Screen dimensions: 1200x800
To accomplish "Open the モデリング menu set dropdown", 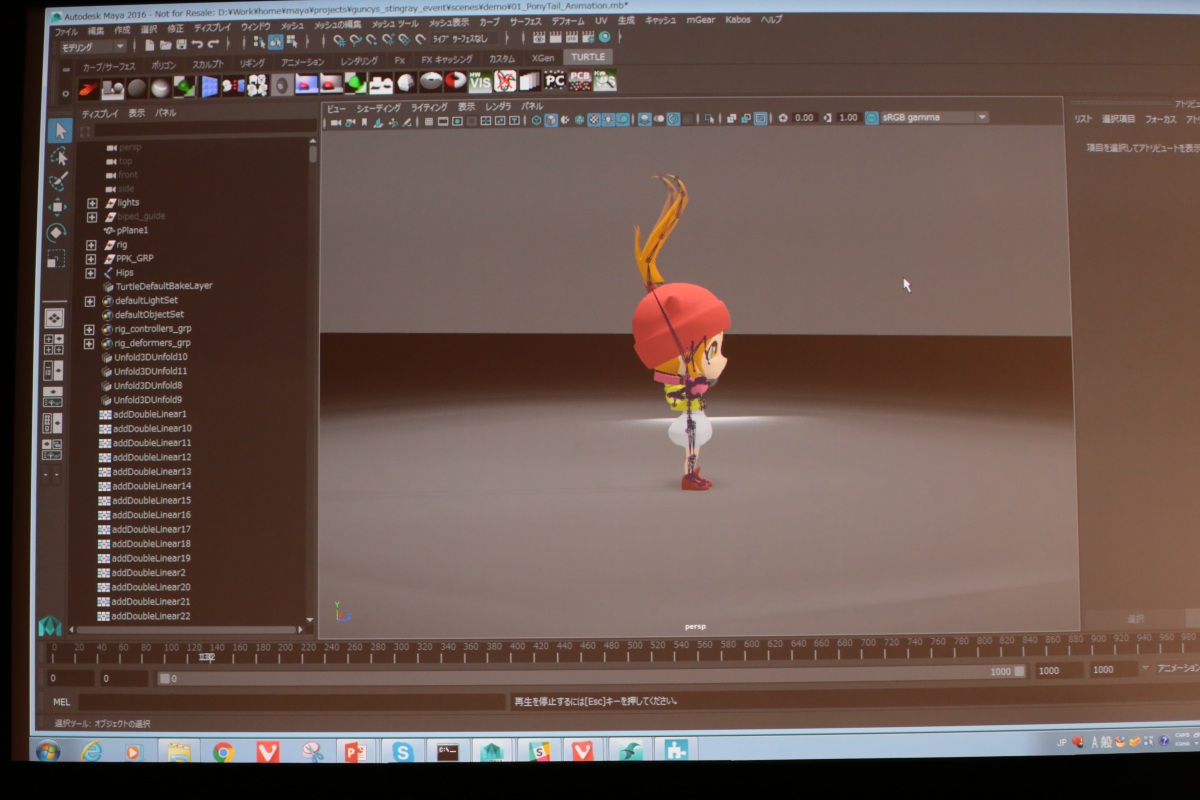I will pos(93,46).
